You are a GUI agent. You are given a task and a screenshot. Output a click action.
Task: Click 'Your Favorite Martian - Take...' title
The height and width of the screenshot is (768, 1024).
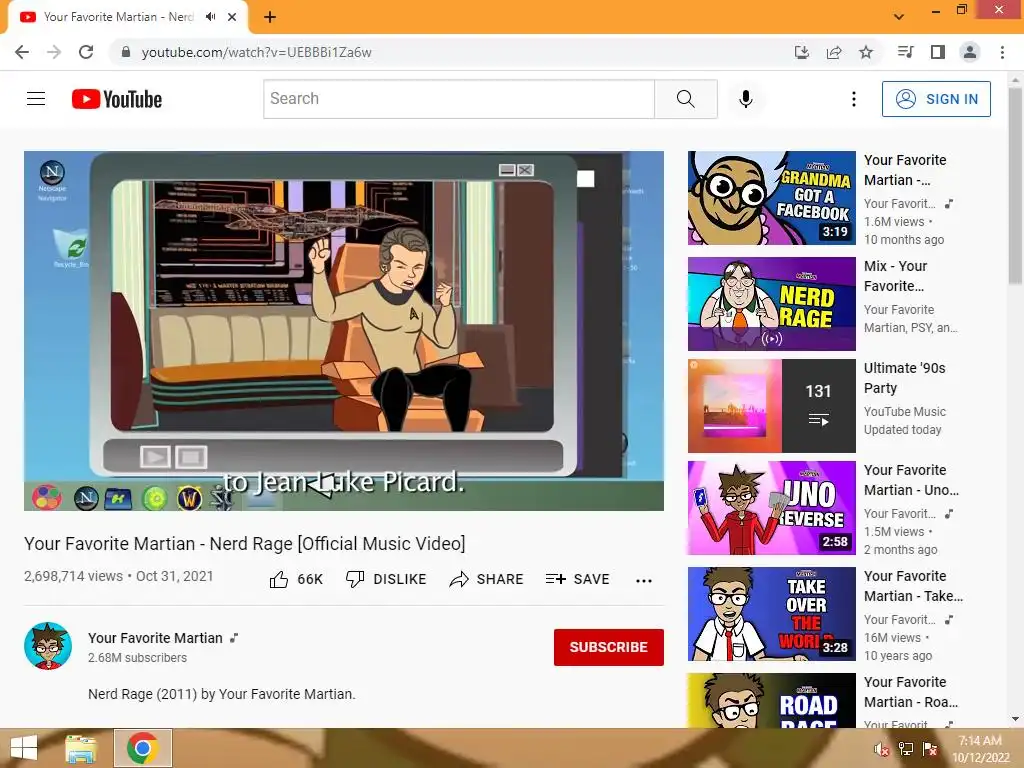coord(913,586)
